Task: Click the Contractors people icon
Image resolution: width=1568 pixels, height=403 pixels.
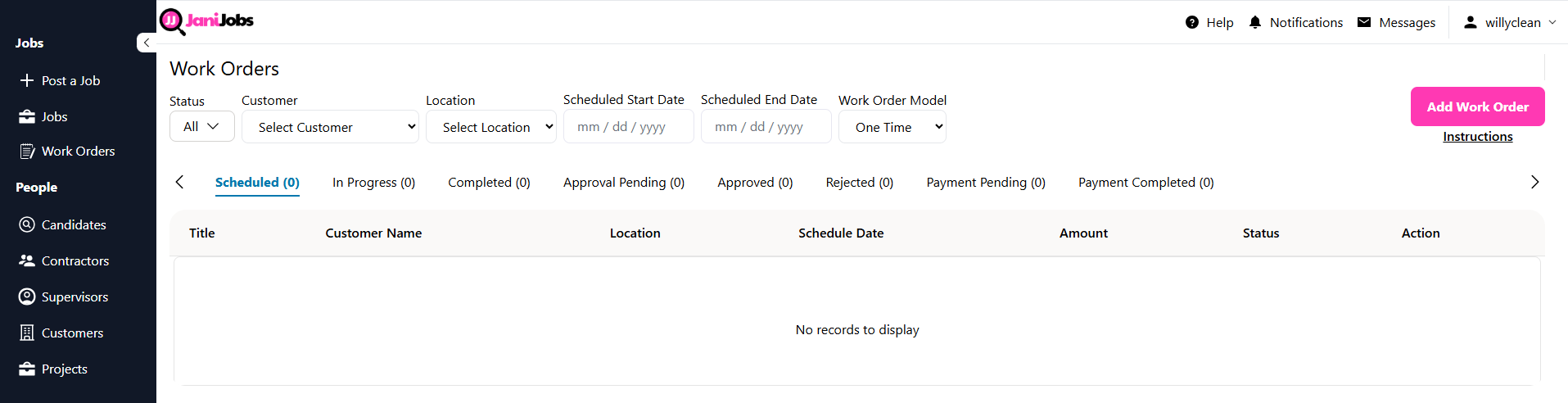Action: tap(27, 260)
